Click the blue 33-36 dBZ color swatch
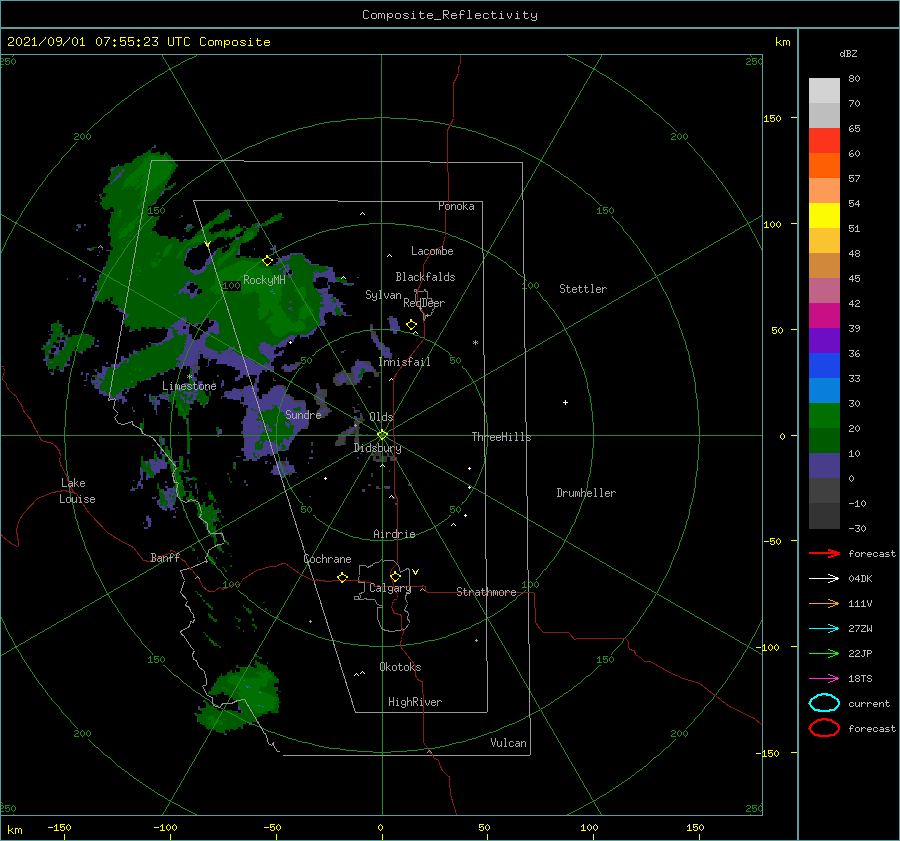Viewport: 900px width, 841px height. coord(824,366)
